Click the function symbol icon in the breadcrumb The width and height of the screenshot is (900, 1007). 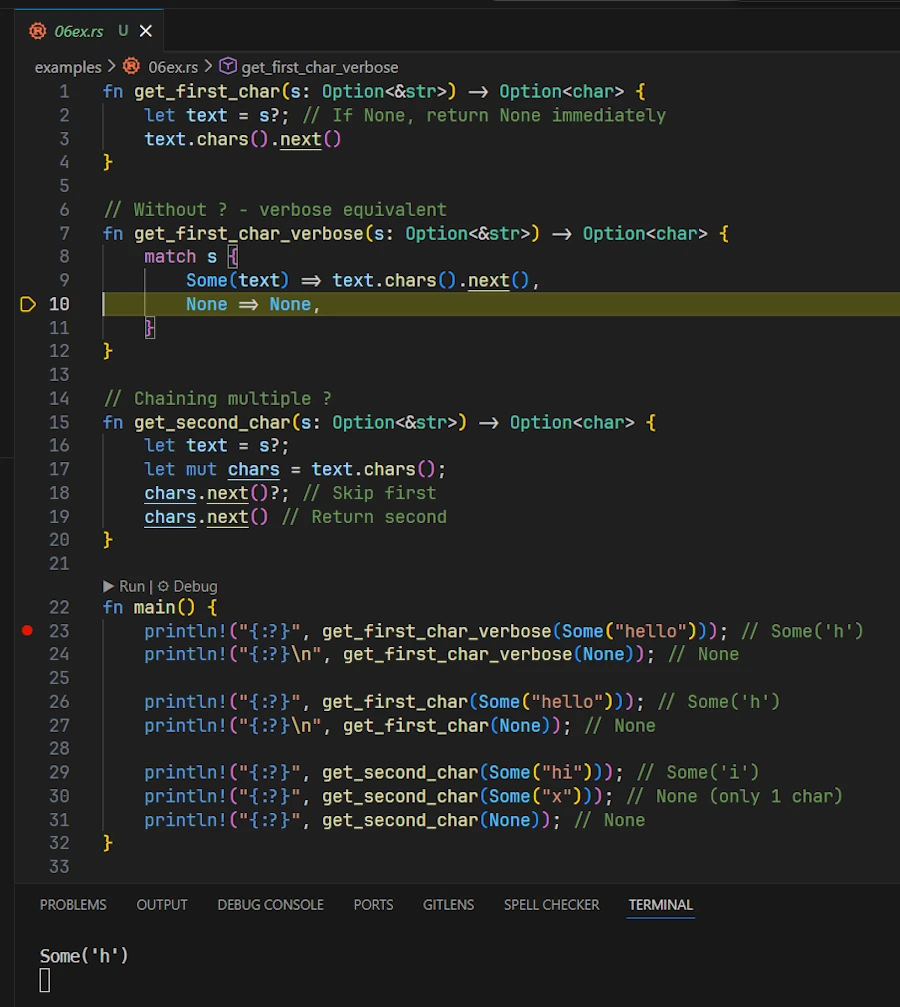[x=228, y=67]
